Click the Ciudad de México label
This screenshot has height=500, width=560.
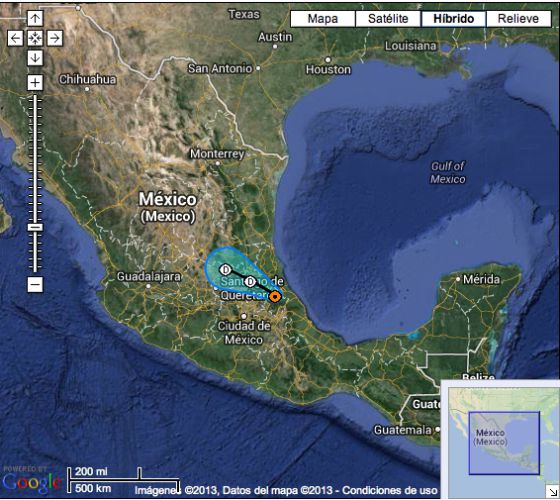pos(244,332)
